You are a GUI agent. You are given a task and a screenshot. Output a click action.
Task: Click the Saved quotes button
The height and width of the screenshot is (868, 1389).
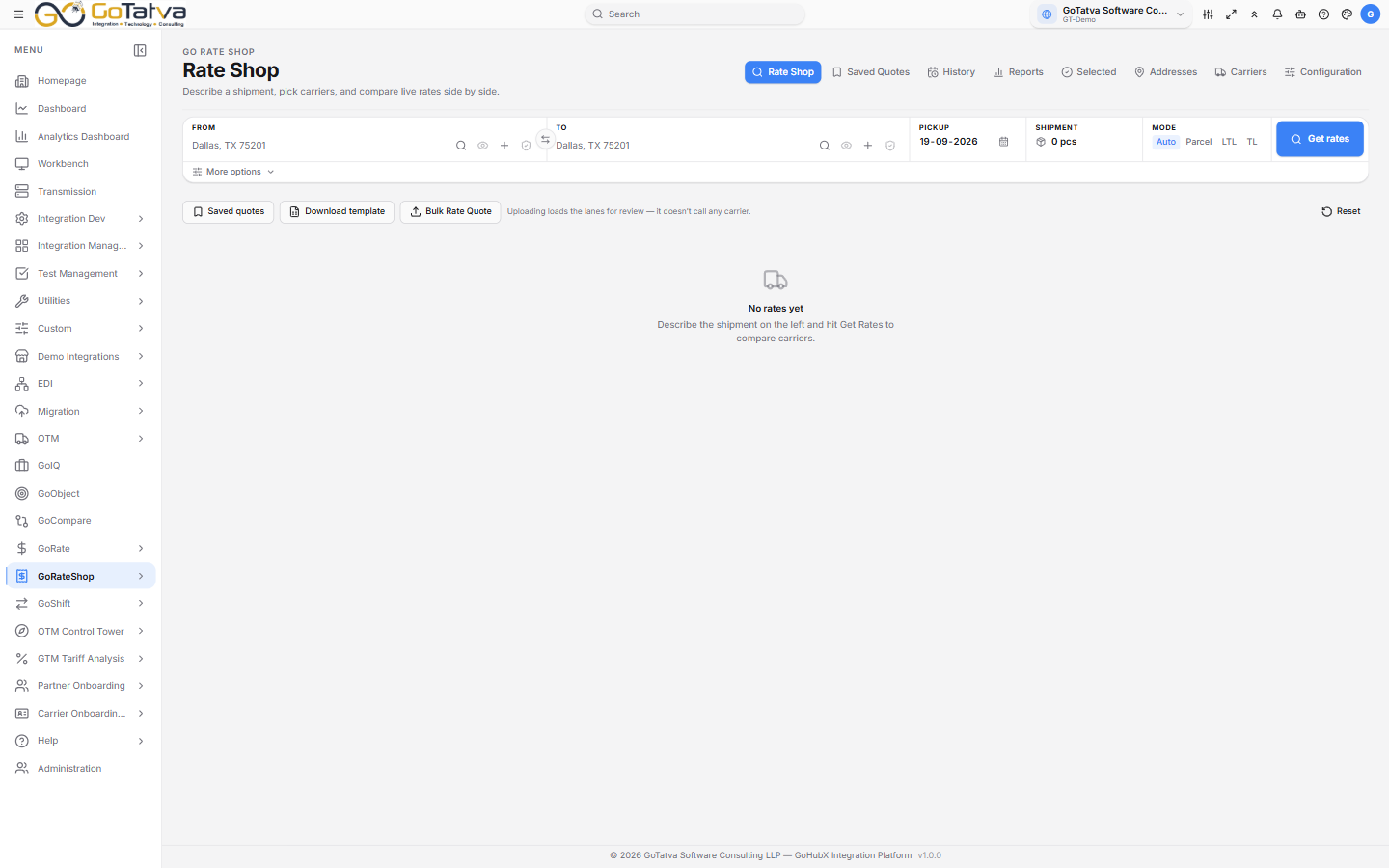229,211
